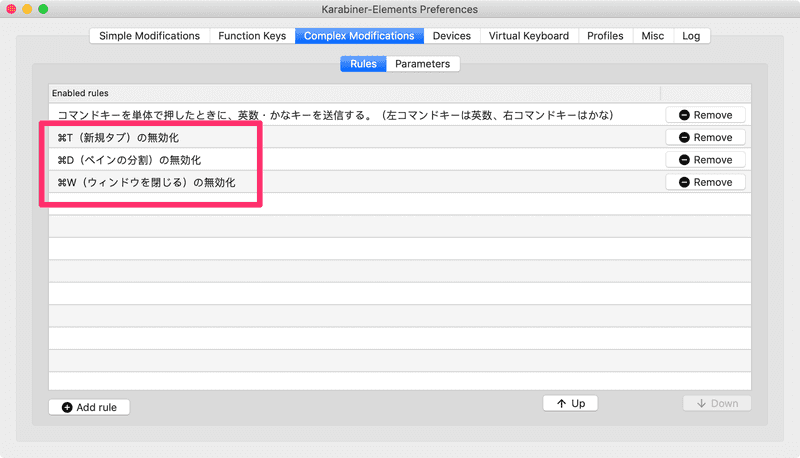Click the Enabled rules column header
The width and height of the screenshot is (800, 458).
pyautogui.click(x=355, y=93)
